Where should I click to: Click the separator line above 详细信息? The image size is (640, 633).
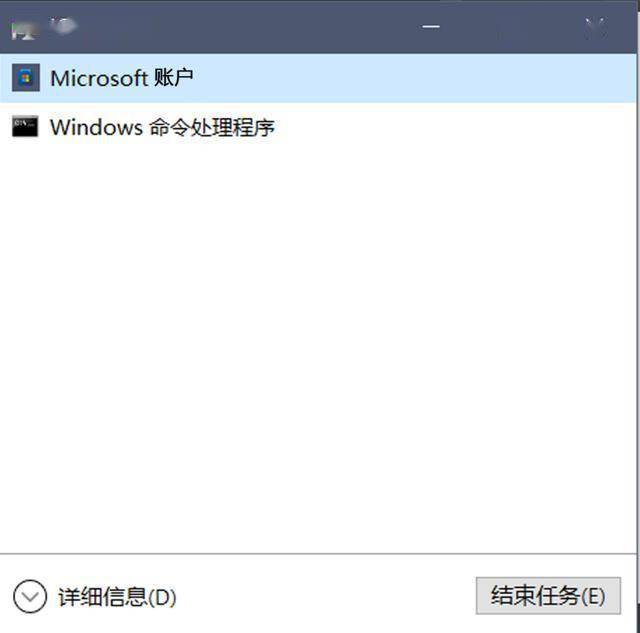318,554
